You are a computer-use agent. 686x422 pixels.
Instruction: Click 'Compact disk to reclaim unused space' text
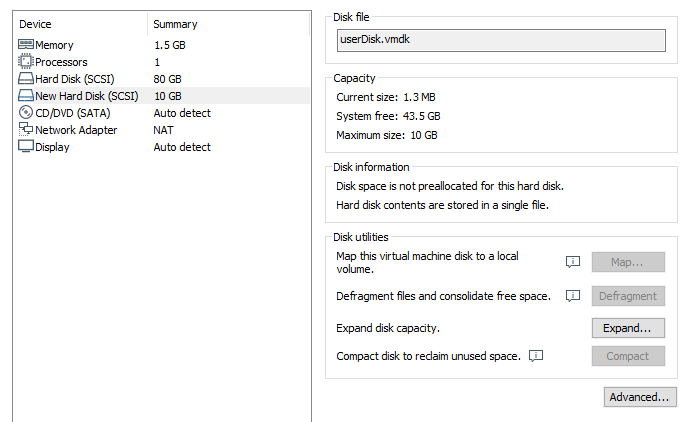(x=428, y=356)
